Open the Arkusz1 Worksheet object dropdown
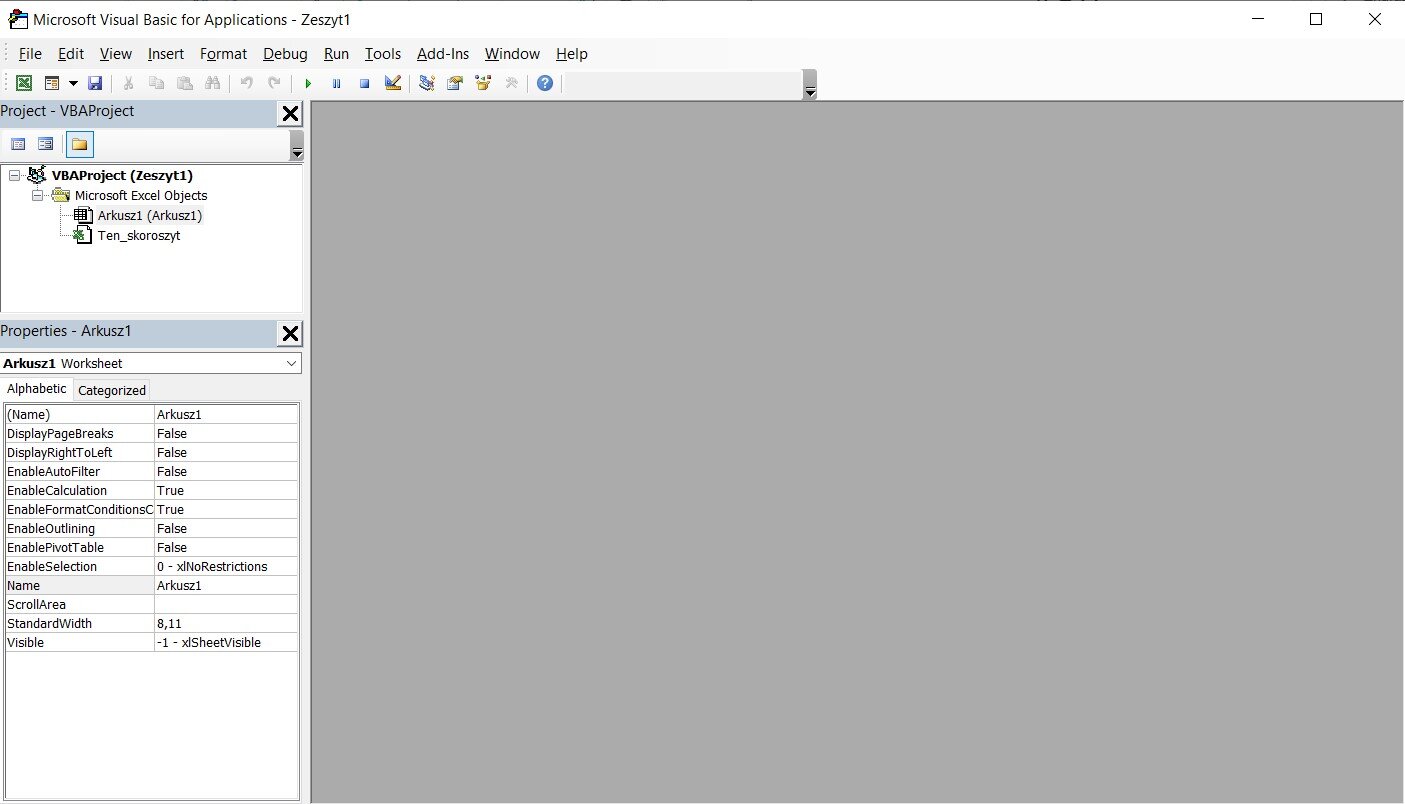 [x=291, y=363]
